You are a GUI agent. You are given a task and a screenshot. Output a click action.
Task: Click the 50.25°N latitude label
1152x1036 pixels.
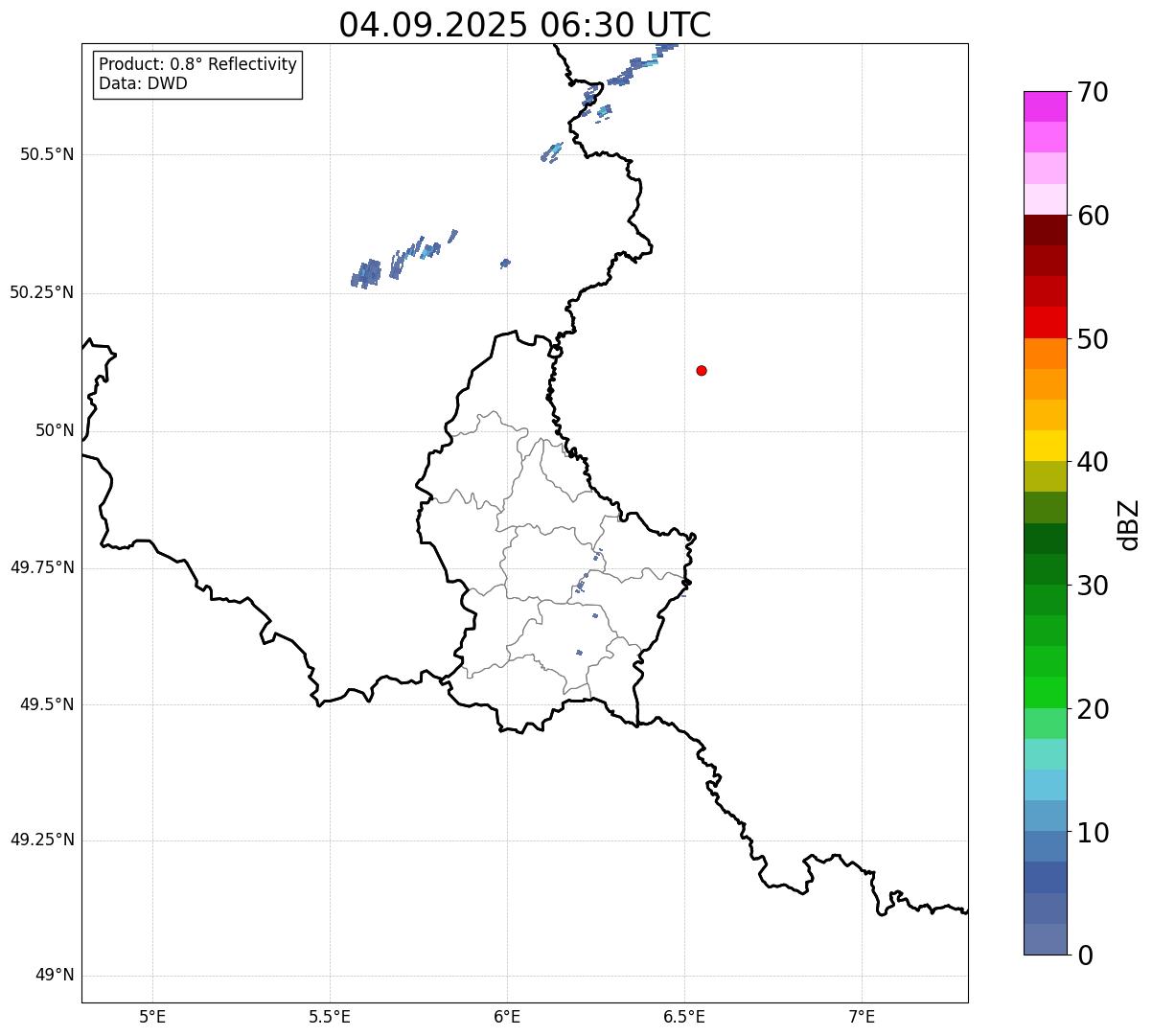42,292
